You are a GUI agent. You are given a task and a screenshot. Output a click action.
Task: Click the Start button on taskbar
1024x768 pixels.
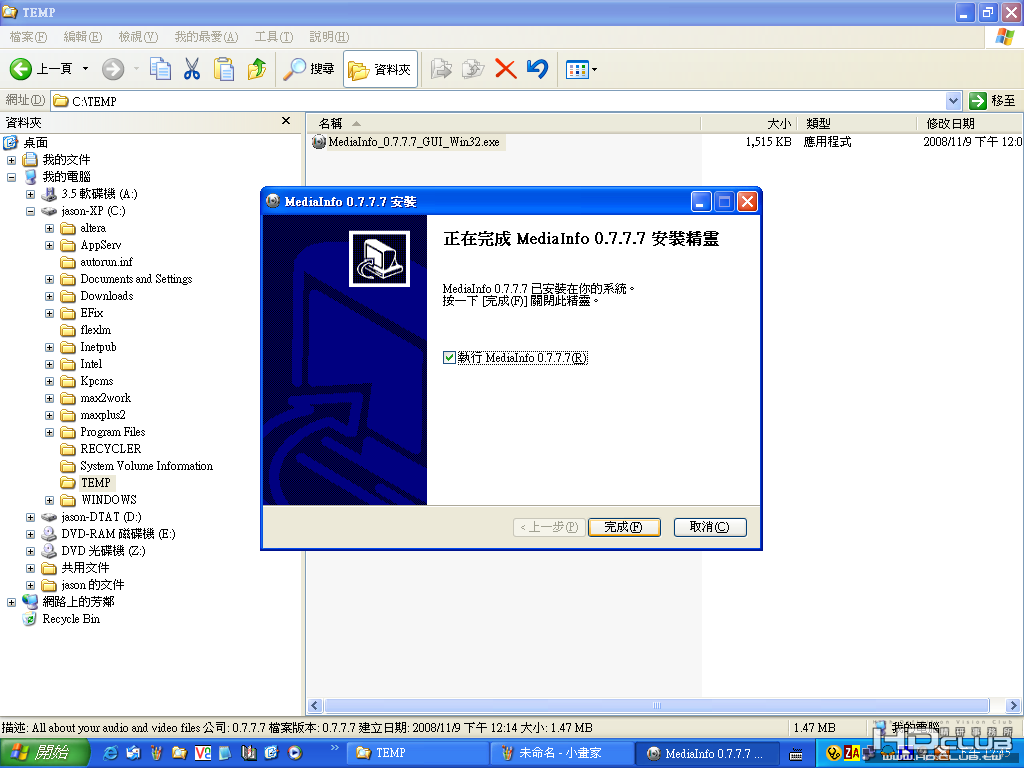click(44, 753)
